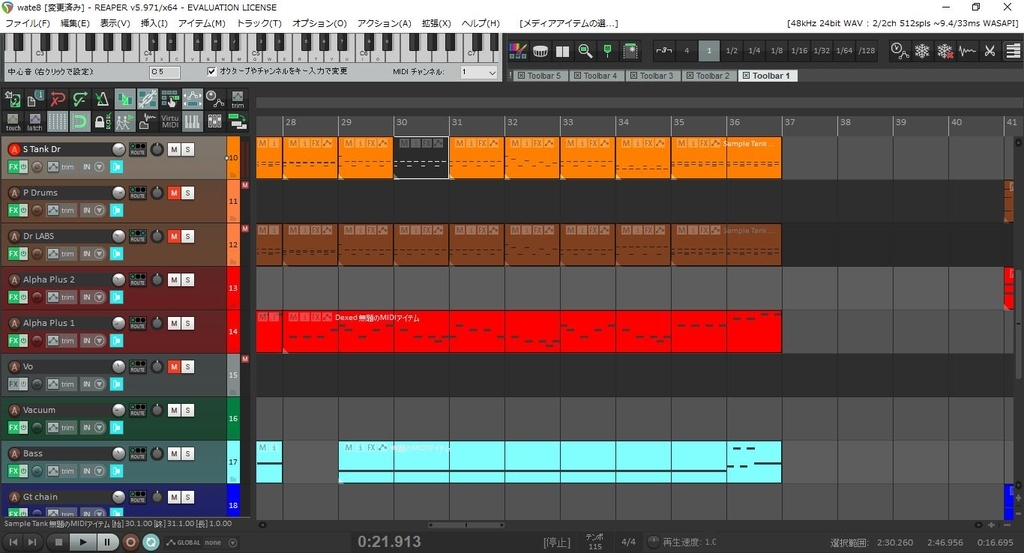Switch to the Toolbar 5 tab
1024x553 pixels.
(539, 76)
